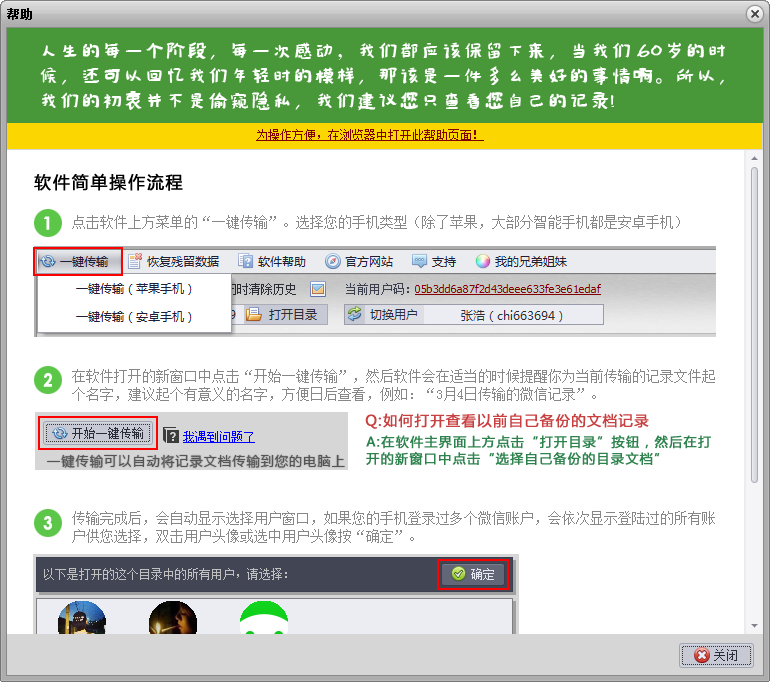This screenshot has width=770, height=682.
Task: Click the 支持 chat bubble icon
Action: pyautogui.click(x=419, y=262)
